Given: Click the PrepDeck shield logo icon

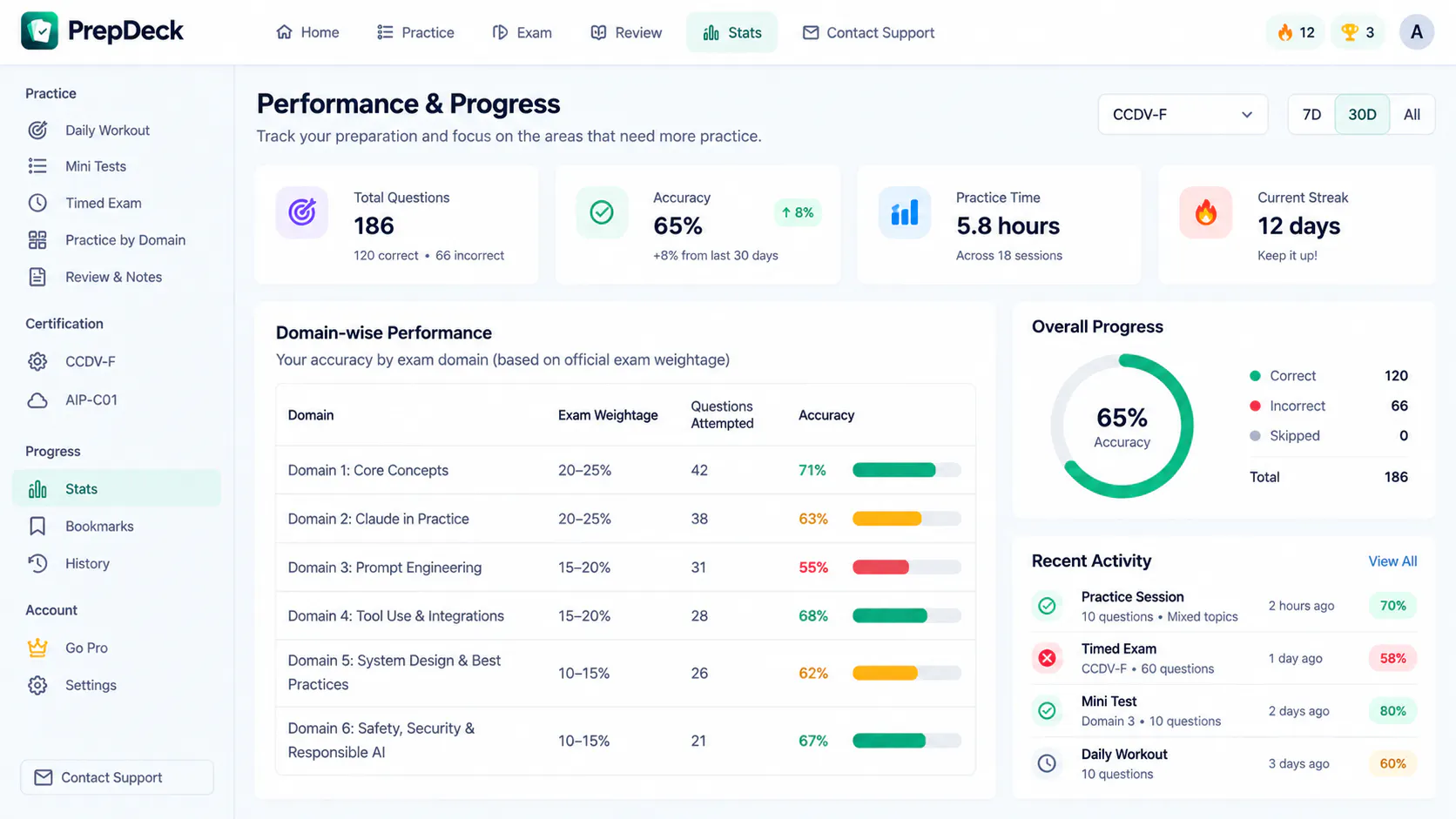Looking at the screenshot, I should point(39,31).
